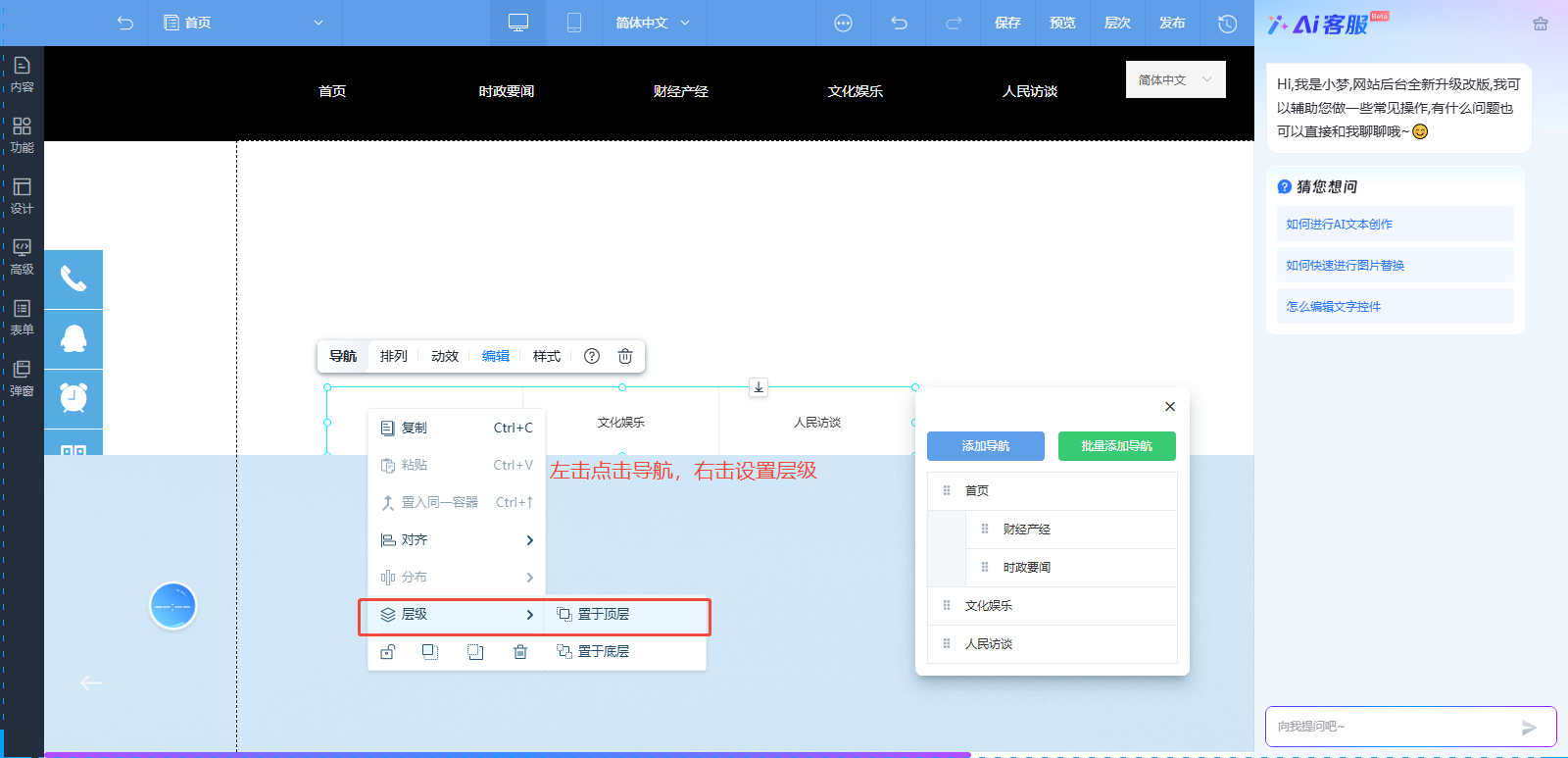Open the 首页 page selector dropdown
The width and height of the screenshot is (1568, 758).
tap(244, 23)
